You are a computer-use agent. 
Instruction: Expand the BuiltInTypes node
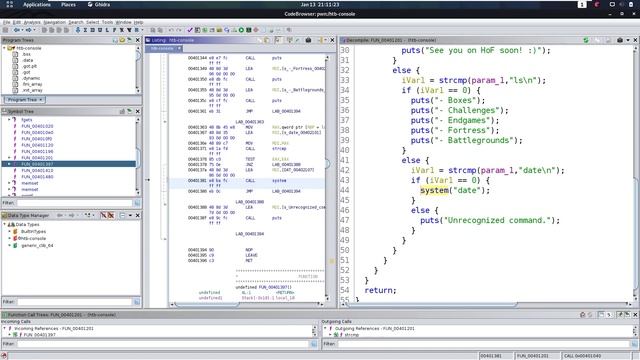(9, 231)
